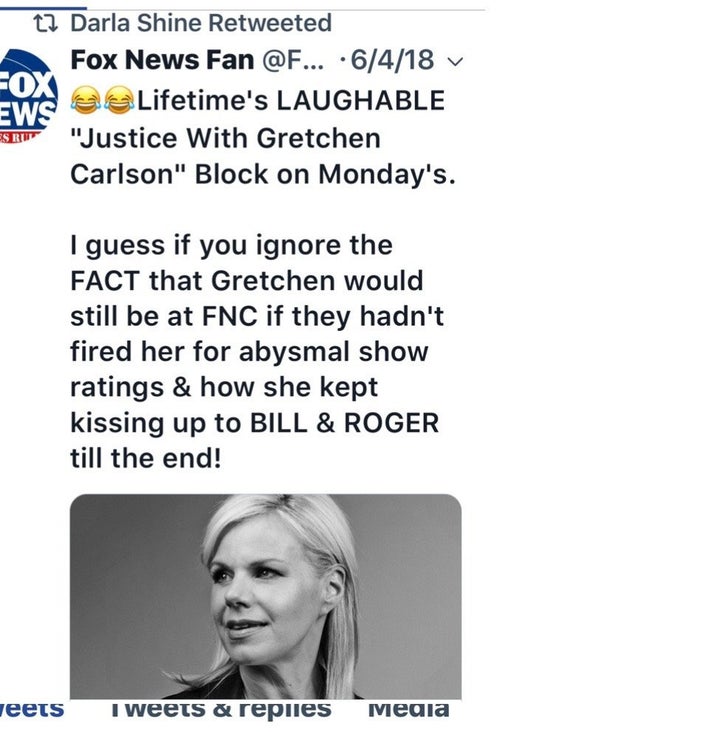Click the quoted "Justice With Gretchen show title
Screen dimensions: 720x732
[226, 138]
